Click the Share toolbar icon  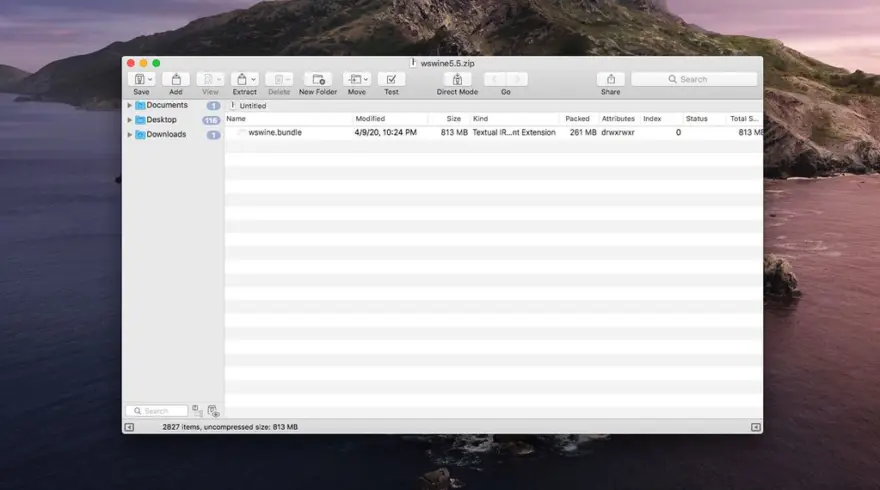pos(611,79)
